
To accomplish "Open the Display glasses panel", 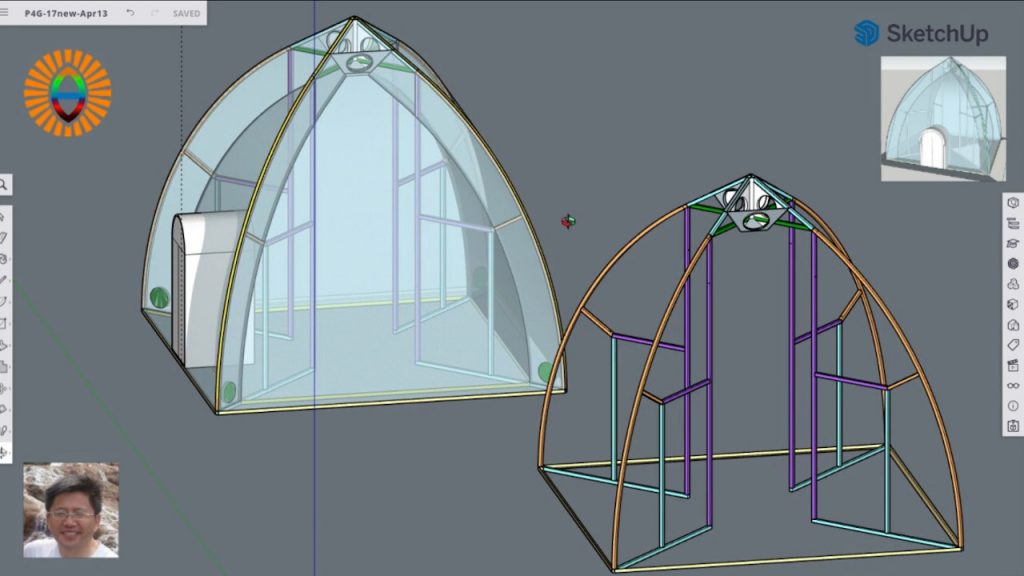I will point(1013,385).
